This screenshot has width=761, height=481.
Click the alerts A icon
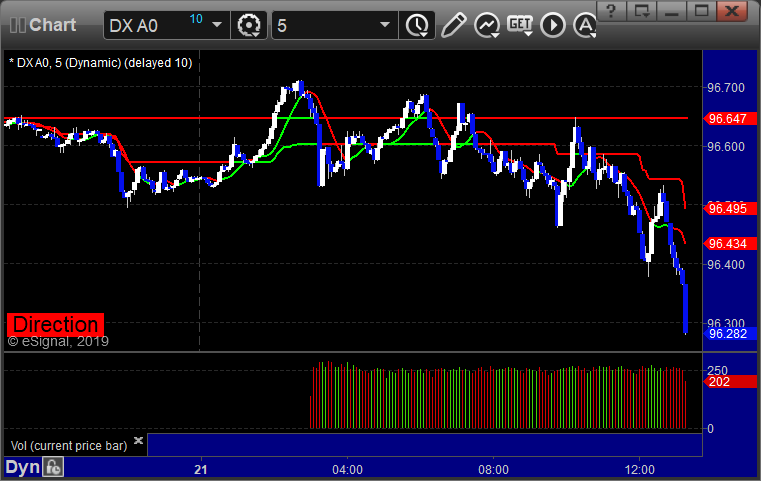point(585,25)
